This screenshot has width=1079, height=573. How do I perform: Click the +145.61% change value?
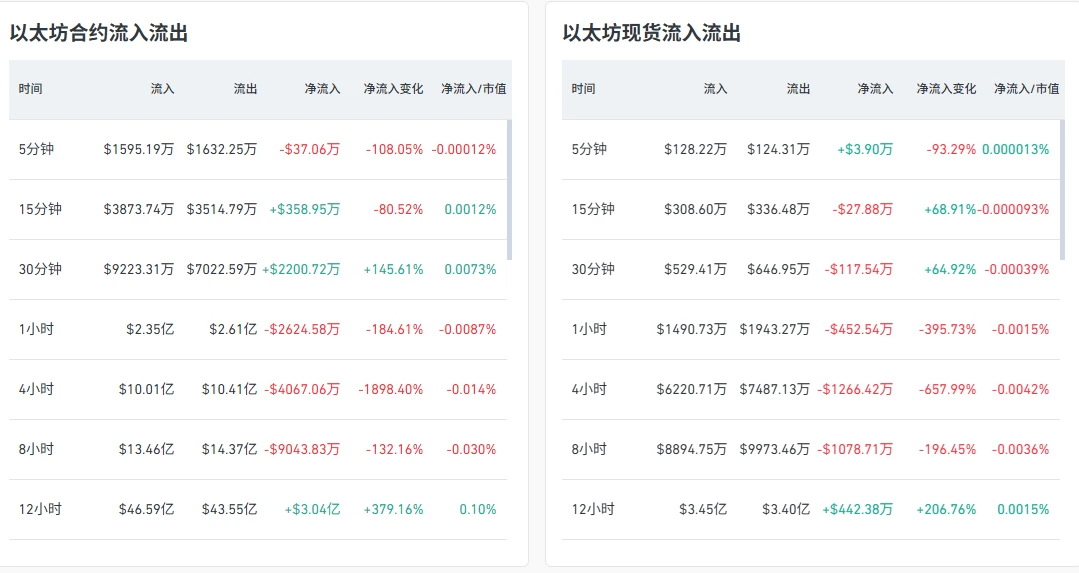394,269
